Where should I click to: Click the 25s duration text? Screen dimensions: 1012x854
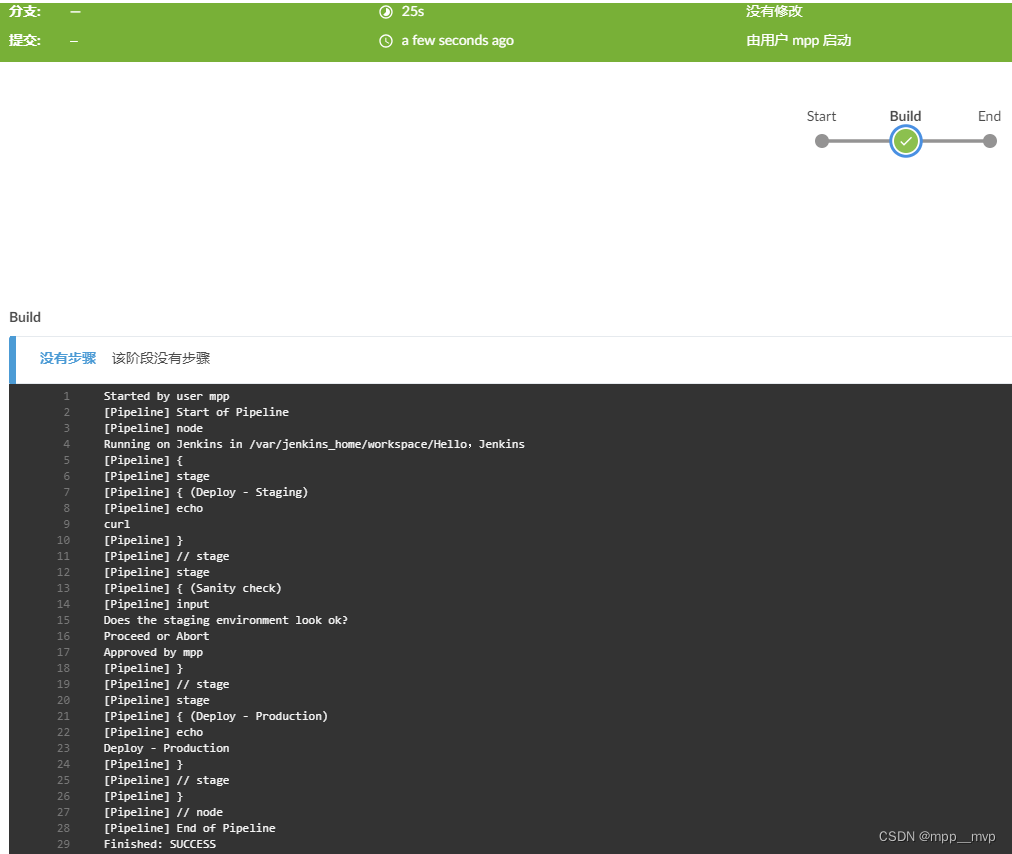413,12
